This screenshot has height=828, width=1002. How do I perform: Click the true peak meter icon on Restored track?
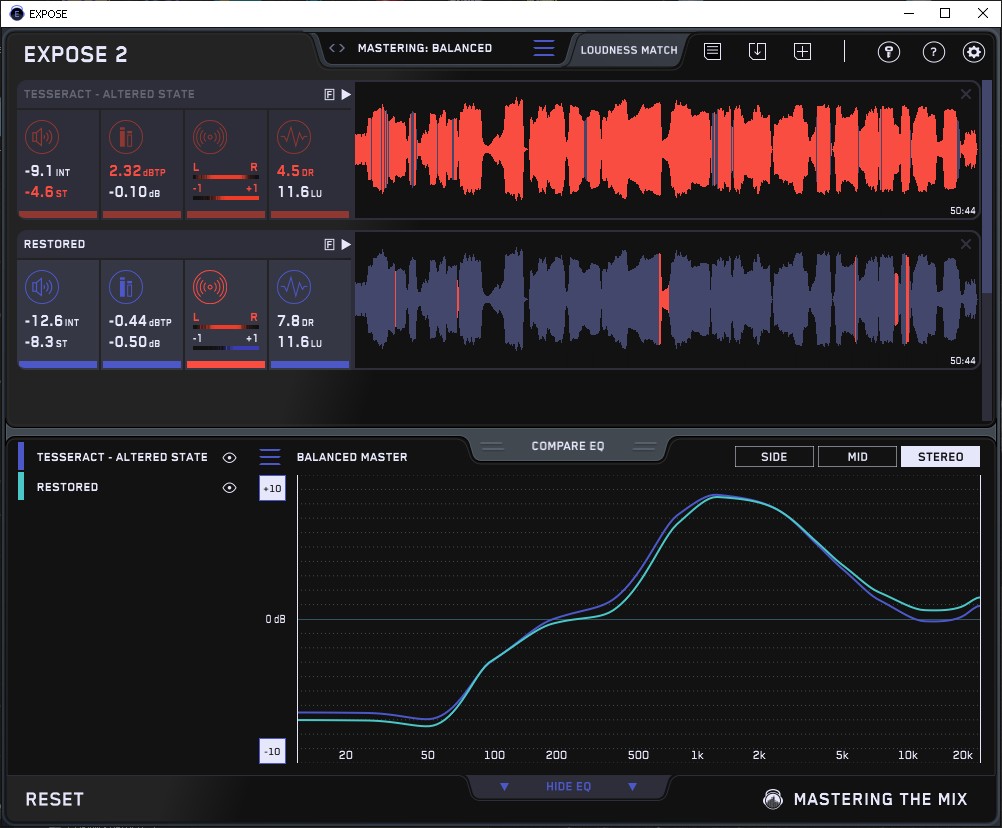(125, 288)
